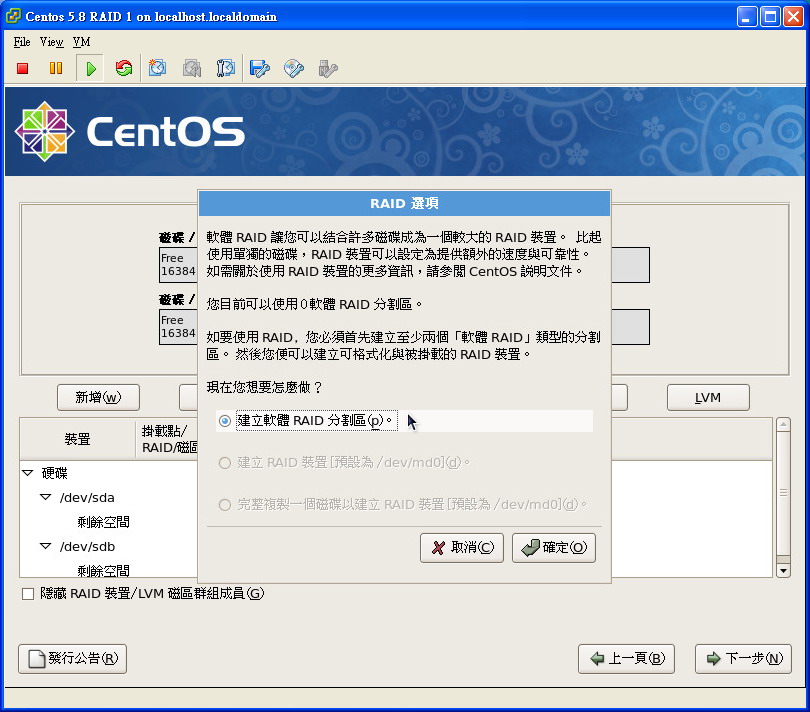Open the File menu

[22, 42]
